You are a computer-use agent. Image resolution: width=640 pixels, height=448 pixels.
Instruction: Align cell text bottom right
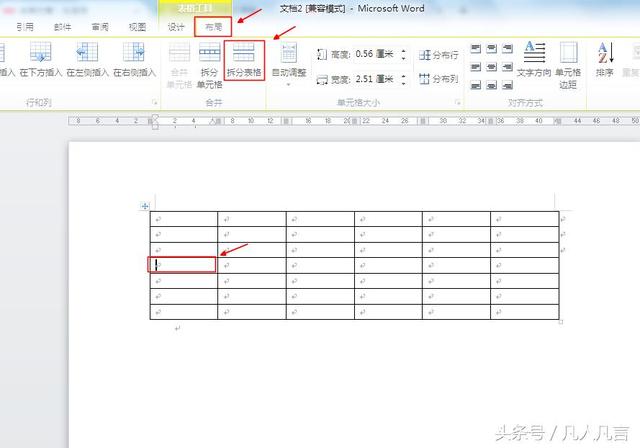coord(507,85)
